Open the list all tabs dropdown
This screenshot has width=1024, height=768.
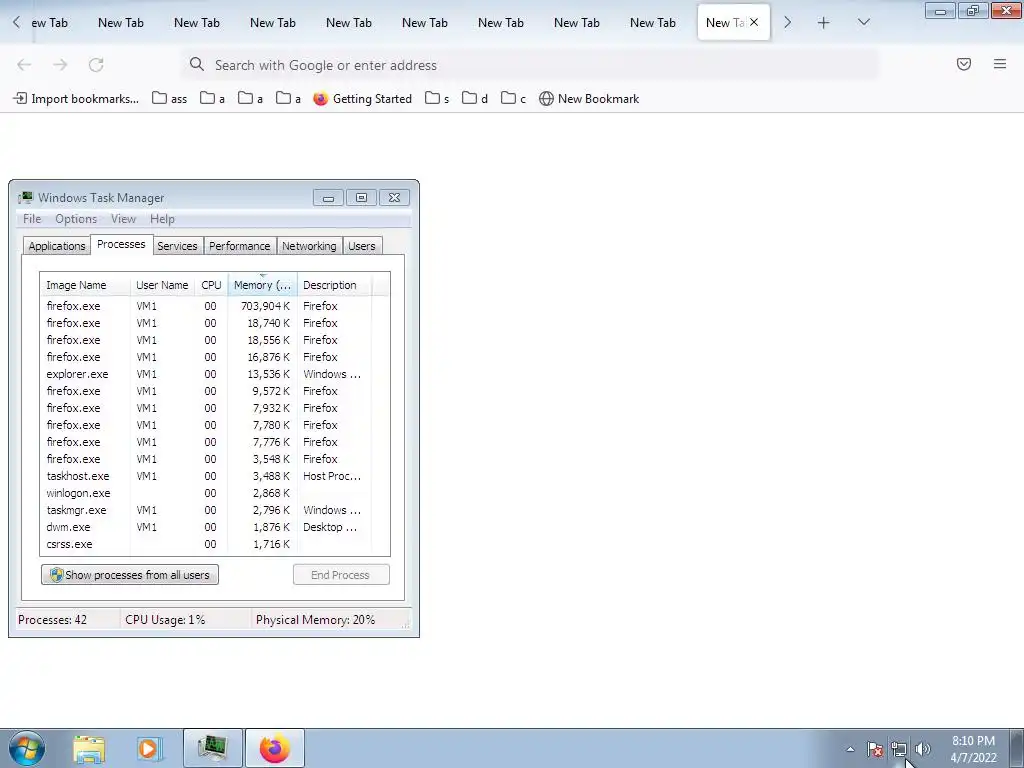(863, 23)
